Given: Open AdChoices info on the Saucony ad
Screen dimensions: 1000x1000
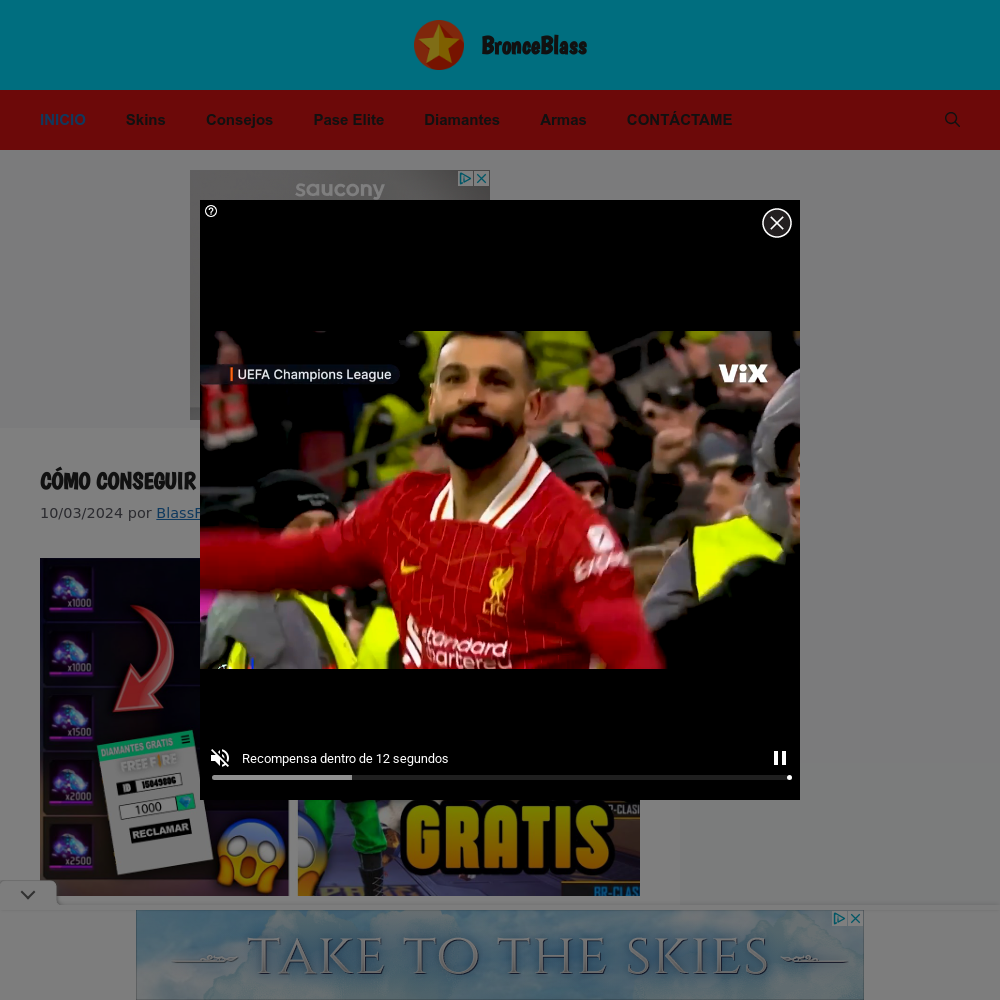Looking at the screenshot, I should 465,178.
